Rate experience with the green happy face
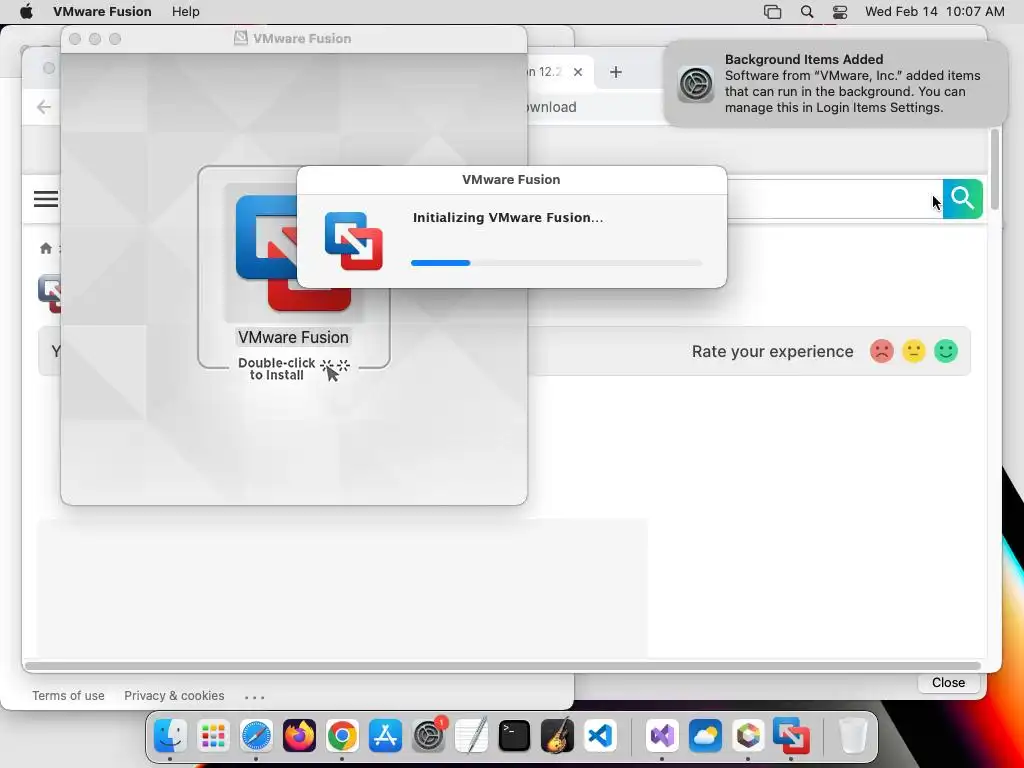Image resolution: width=1024 pixels, height=768 pixels. click(946, 351)
